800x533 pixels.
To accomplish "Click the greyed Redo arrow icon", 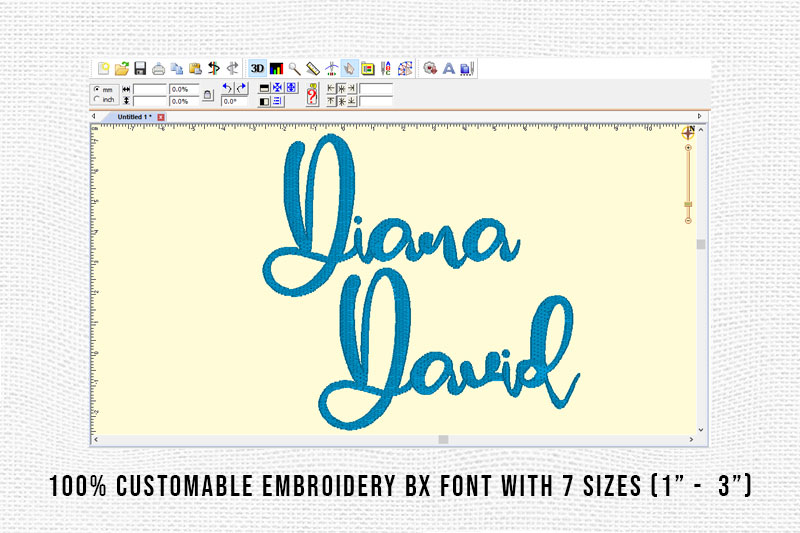I will pyautogui.click(x=233, y=68).
